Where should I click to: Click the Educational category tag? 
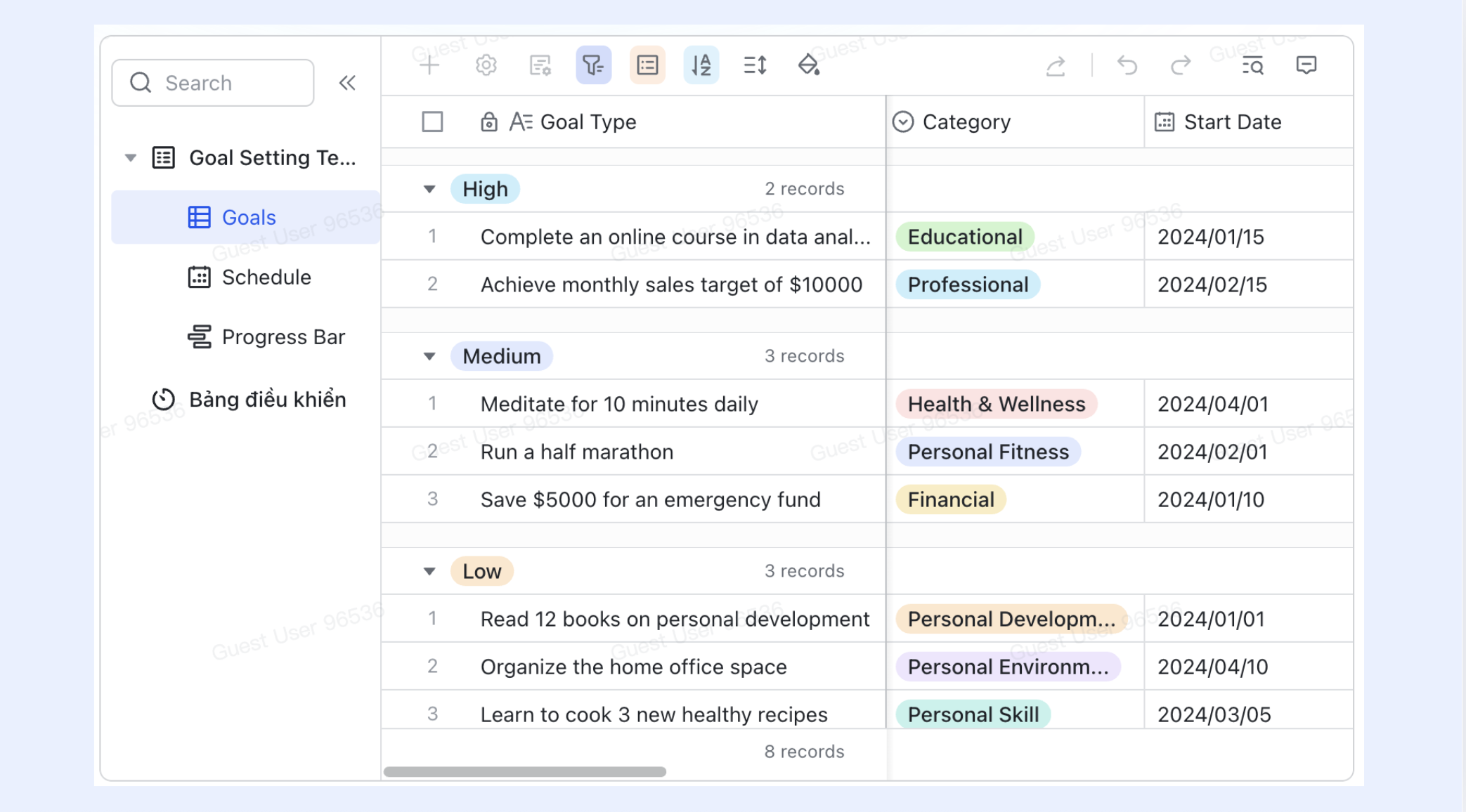(x=964, y=237)
